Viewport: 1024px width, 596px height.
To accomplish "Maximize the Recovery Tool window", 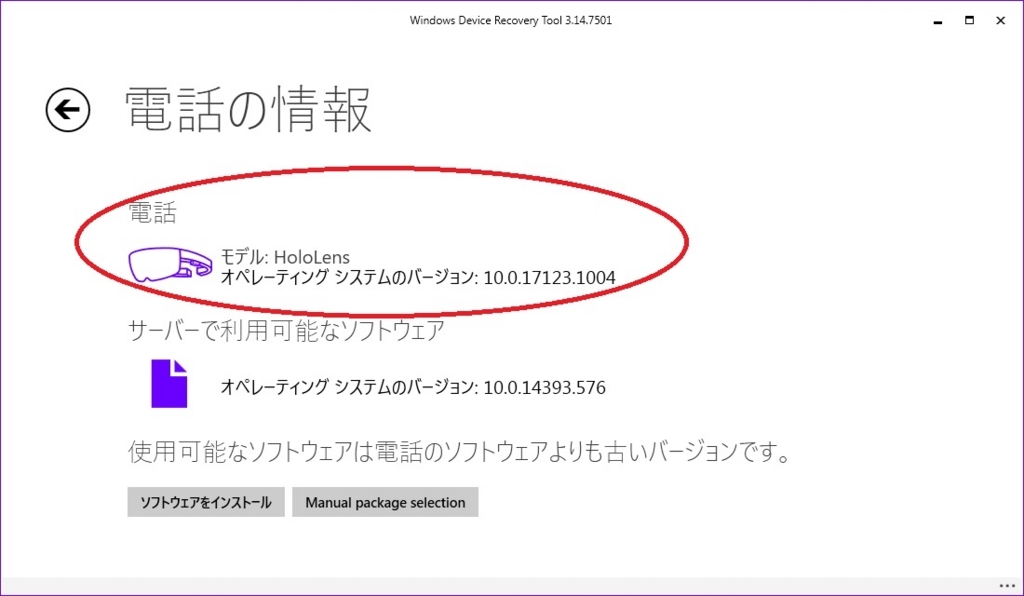I will (969, 20).
